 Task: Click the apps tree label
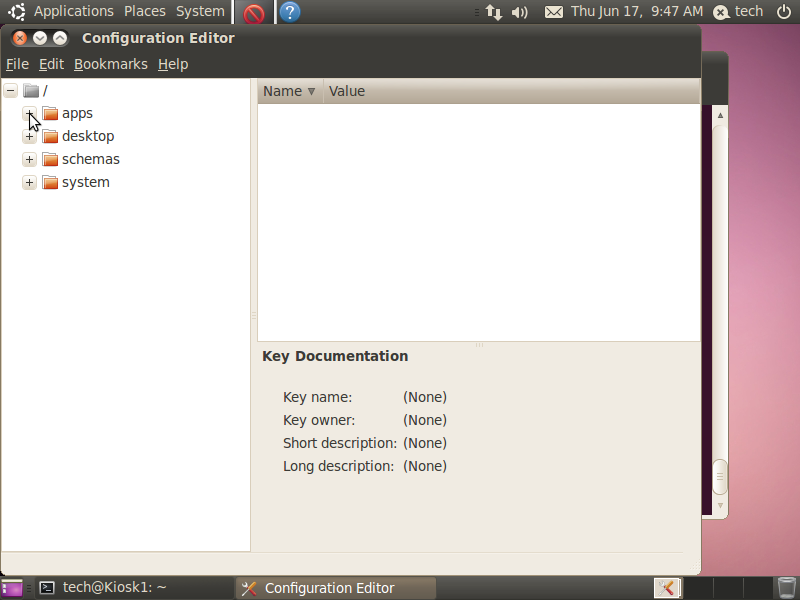[78, 114]
